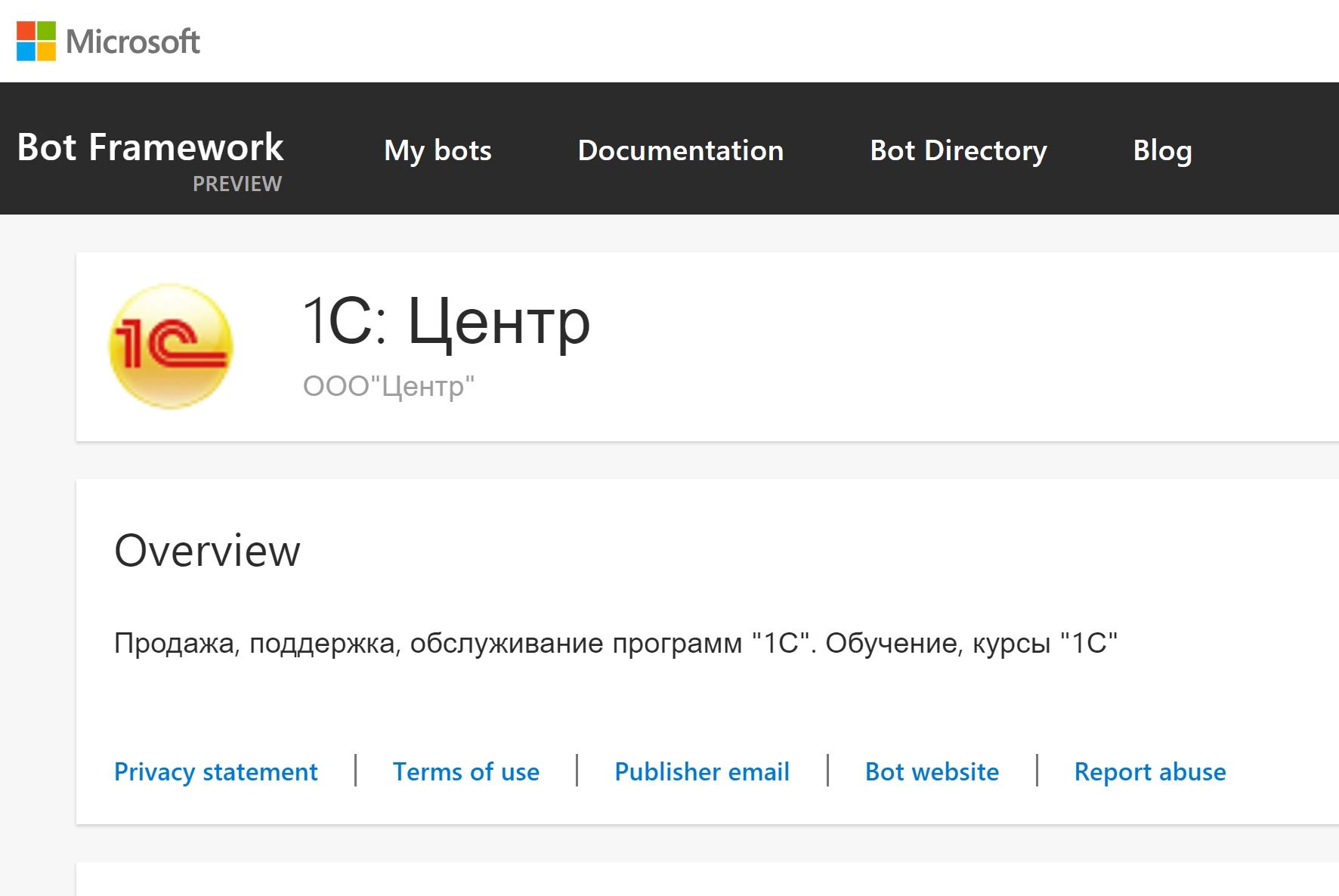Select the bot title "1С: Центр"
The image size is (1339, 896).
pos(446,323)
